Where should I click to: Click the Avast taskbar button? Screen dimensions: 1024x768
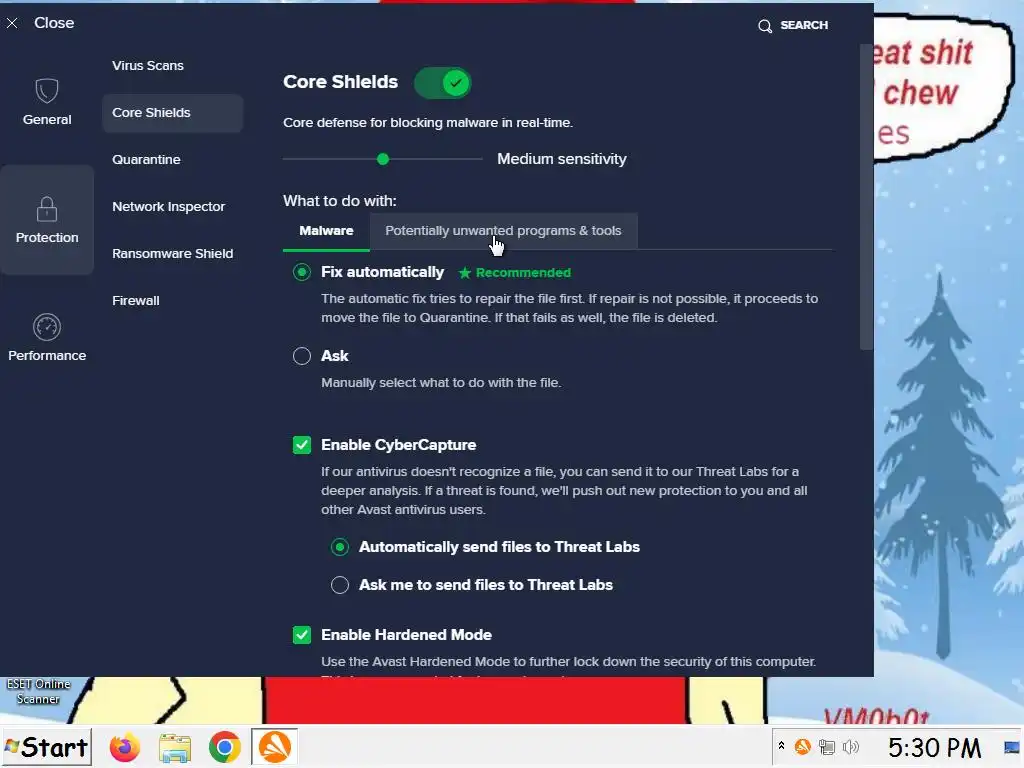coord(274,746)
